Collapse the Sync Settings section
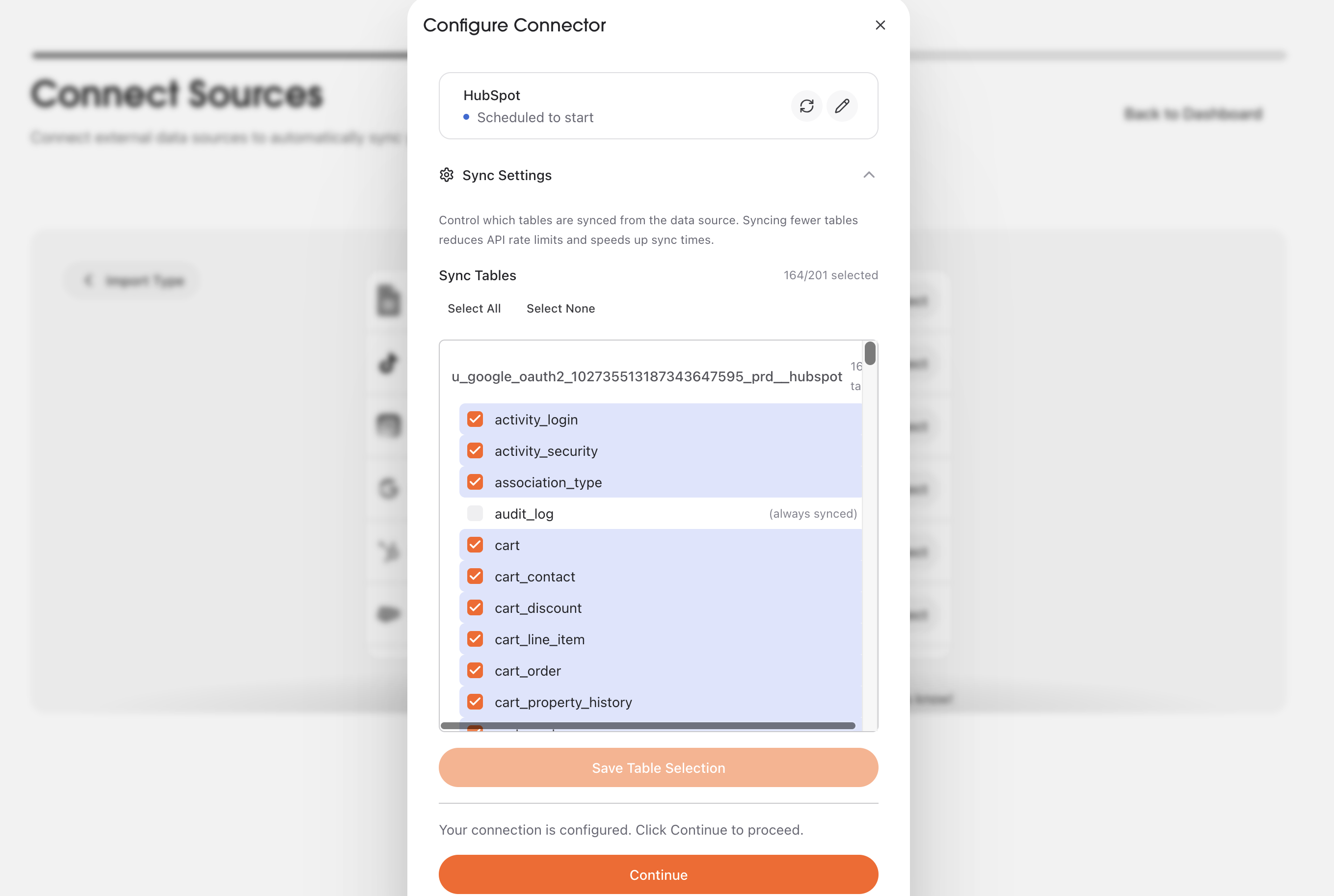 869,175
